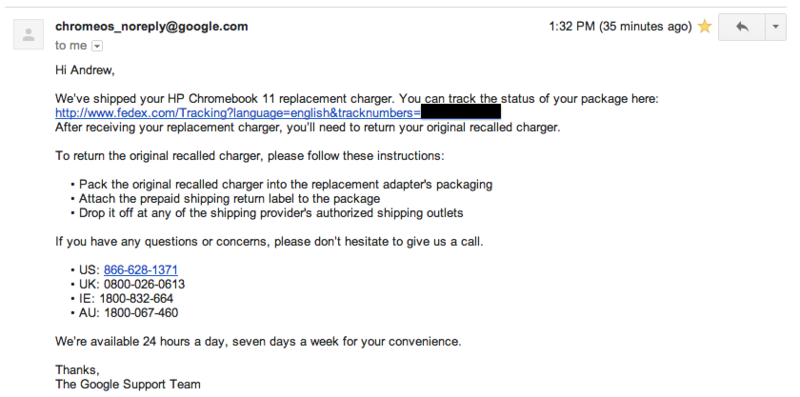Viewport: 800px width, 397px height.
Task: Click the 'to me' recipient text
Action: pyautogui.click(x=71, y=46)
